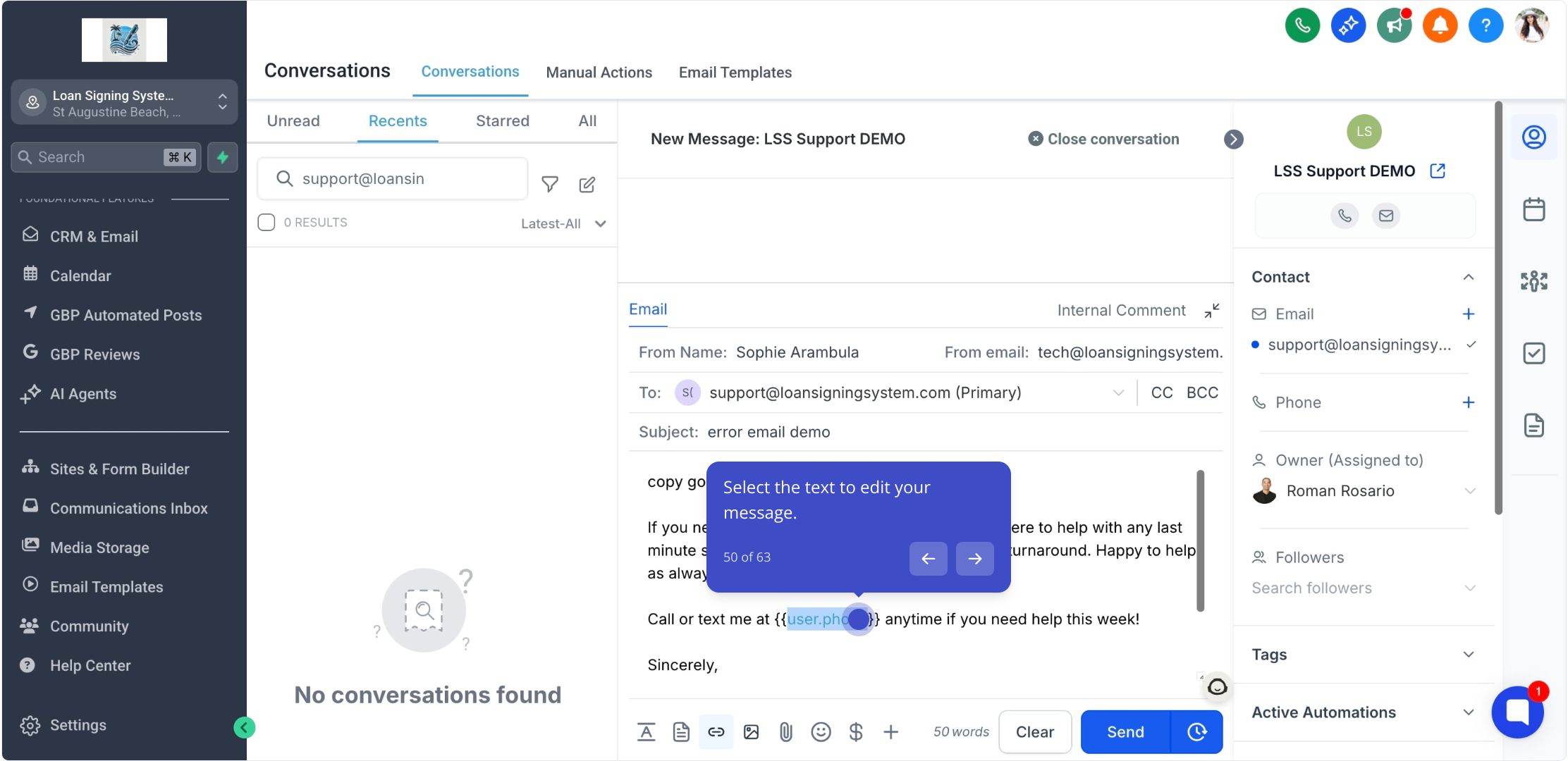Go to previous tour step arrow
1568x761 pixels.
click(928, 559)
